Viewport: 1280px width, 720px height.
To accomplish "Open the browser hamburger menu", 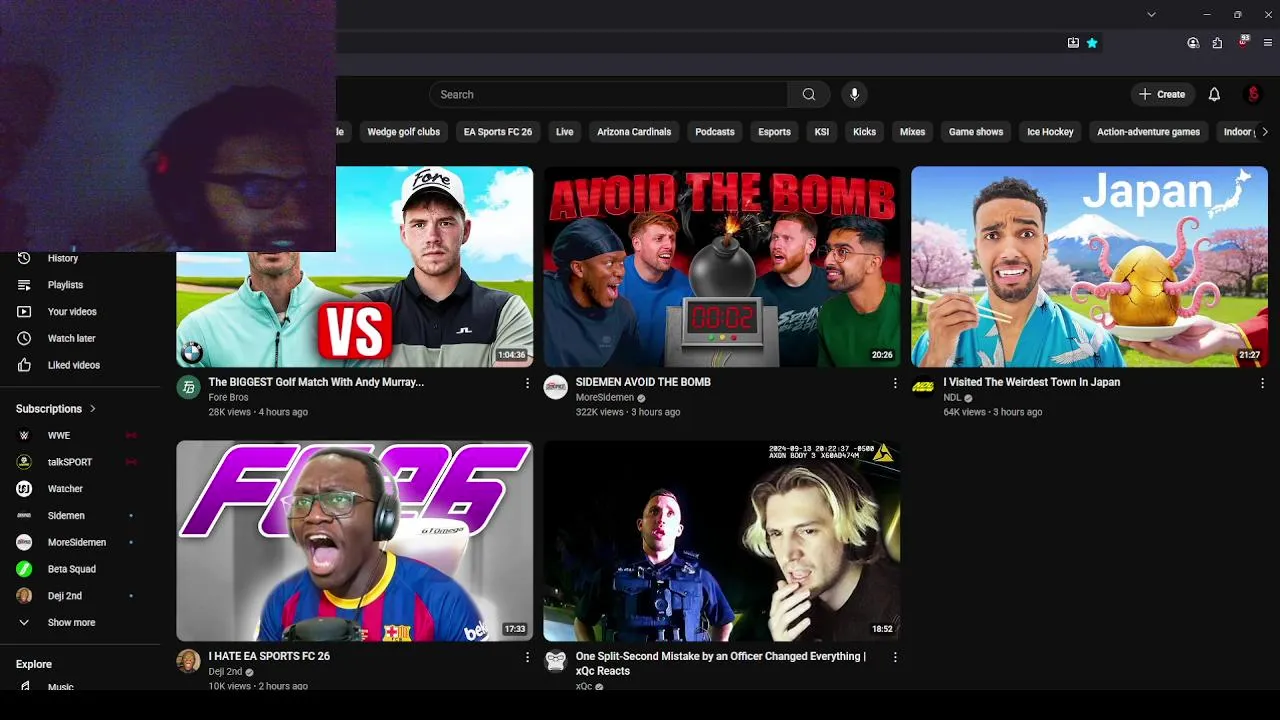I will pyautogui.click(x=1268, y=43).
